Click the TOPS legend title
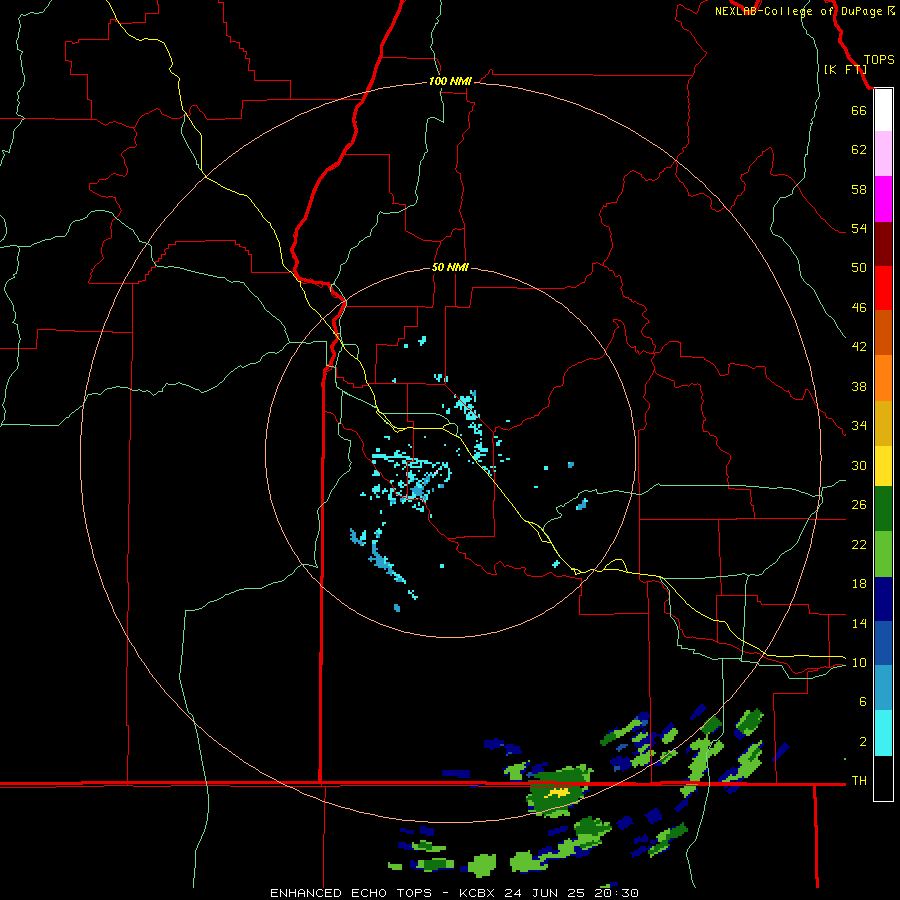The height and width of the screenshot is (900, 900). tap(879, 60)
